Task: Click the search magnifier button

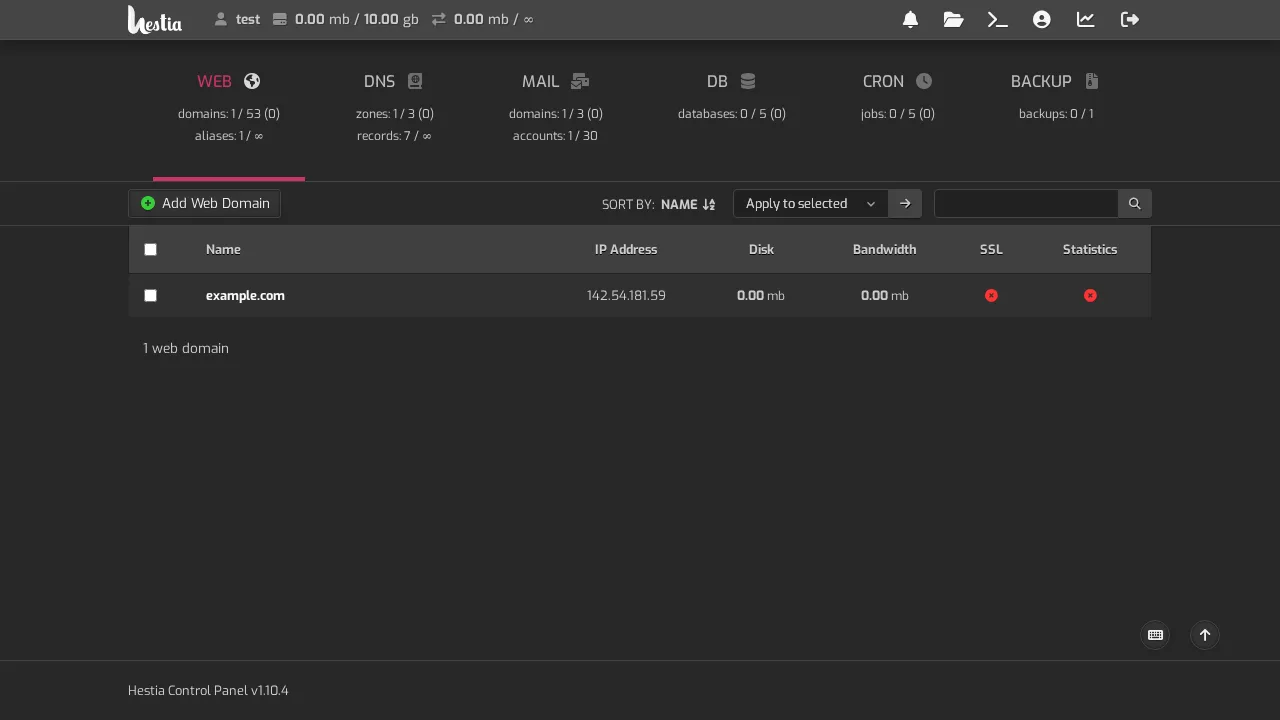Action: (1135, 204)
